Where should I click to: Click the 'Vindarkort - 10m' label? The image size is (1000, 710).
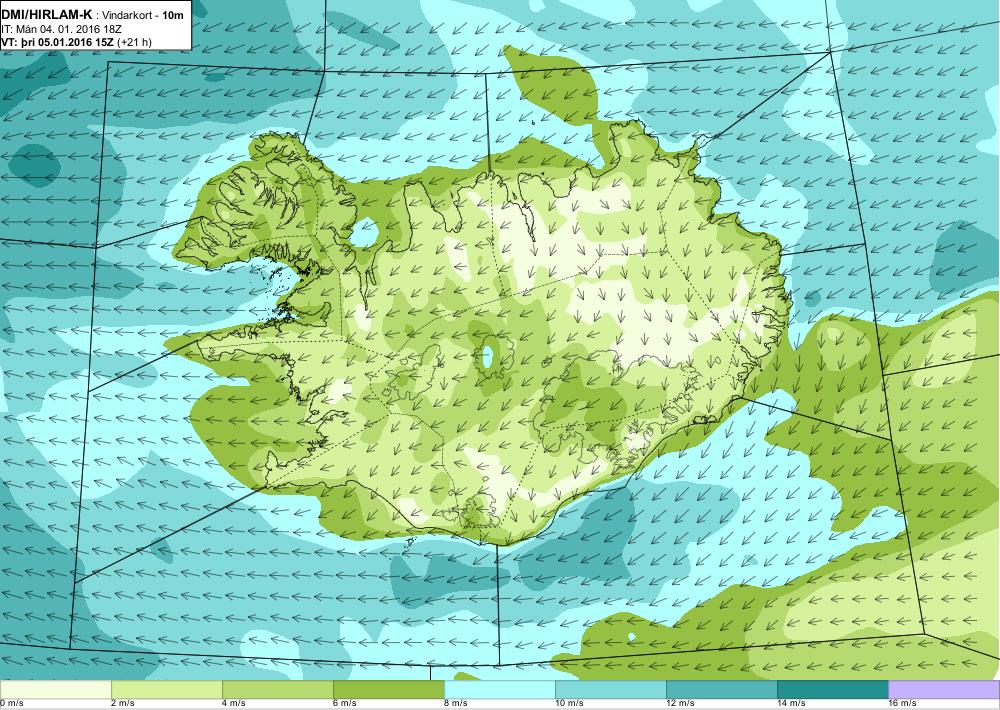tap(143, 15)
